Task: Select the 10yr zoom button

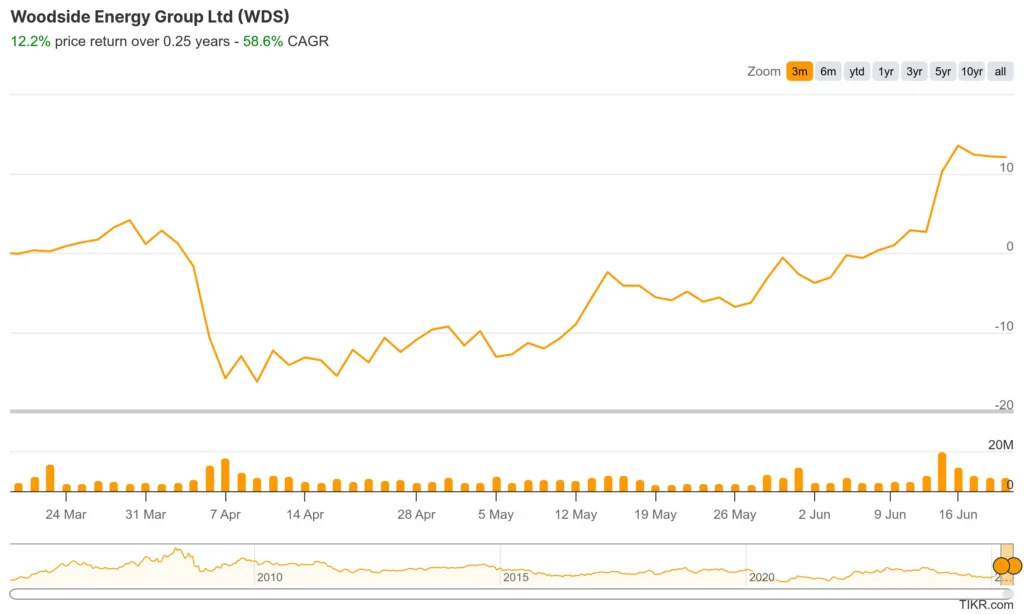Action: [972, 71]
